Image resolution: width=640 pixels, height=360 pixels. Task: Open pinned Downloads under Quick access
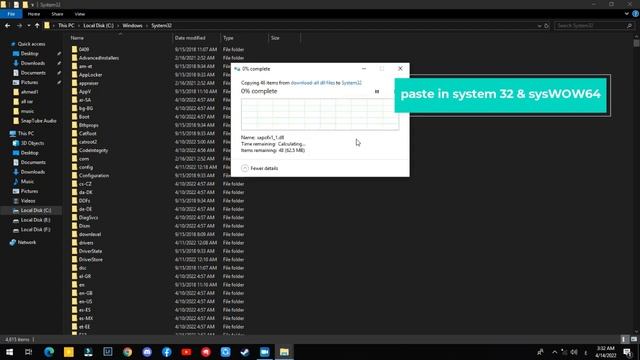(x=33, y=63)
